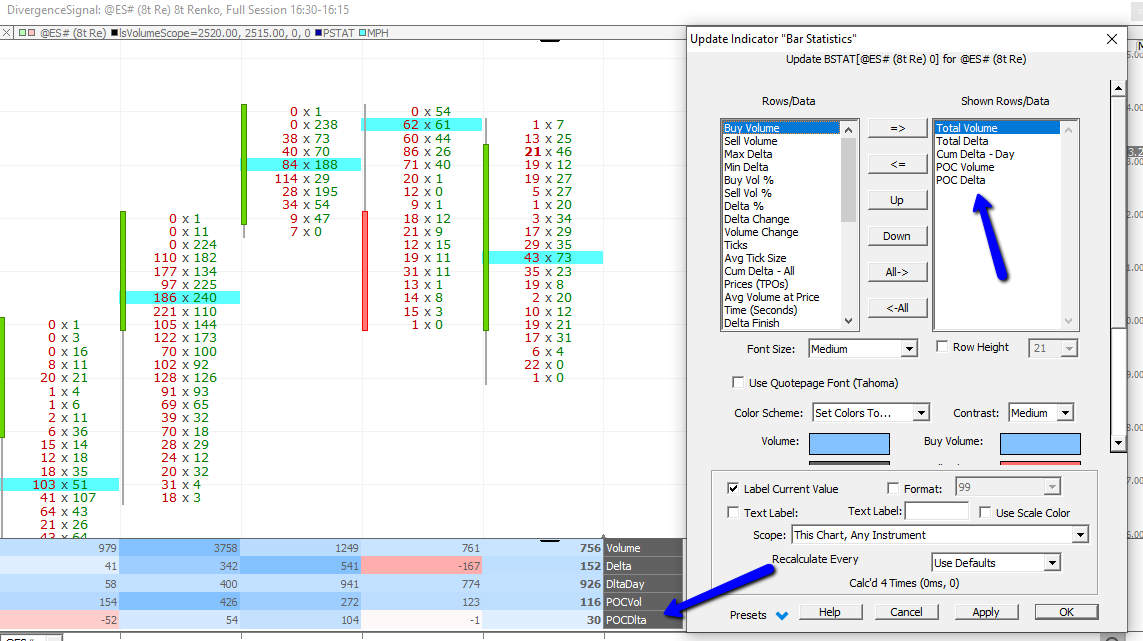Click the blue PSTAT legend square
Screen dimensions: 1143x641
[318, 33]
